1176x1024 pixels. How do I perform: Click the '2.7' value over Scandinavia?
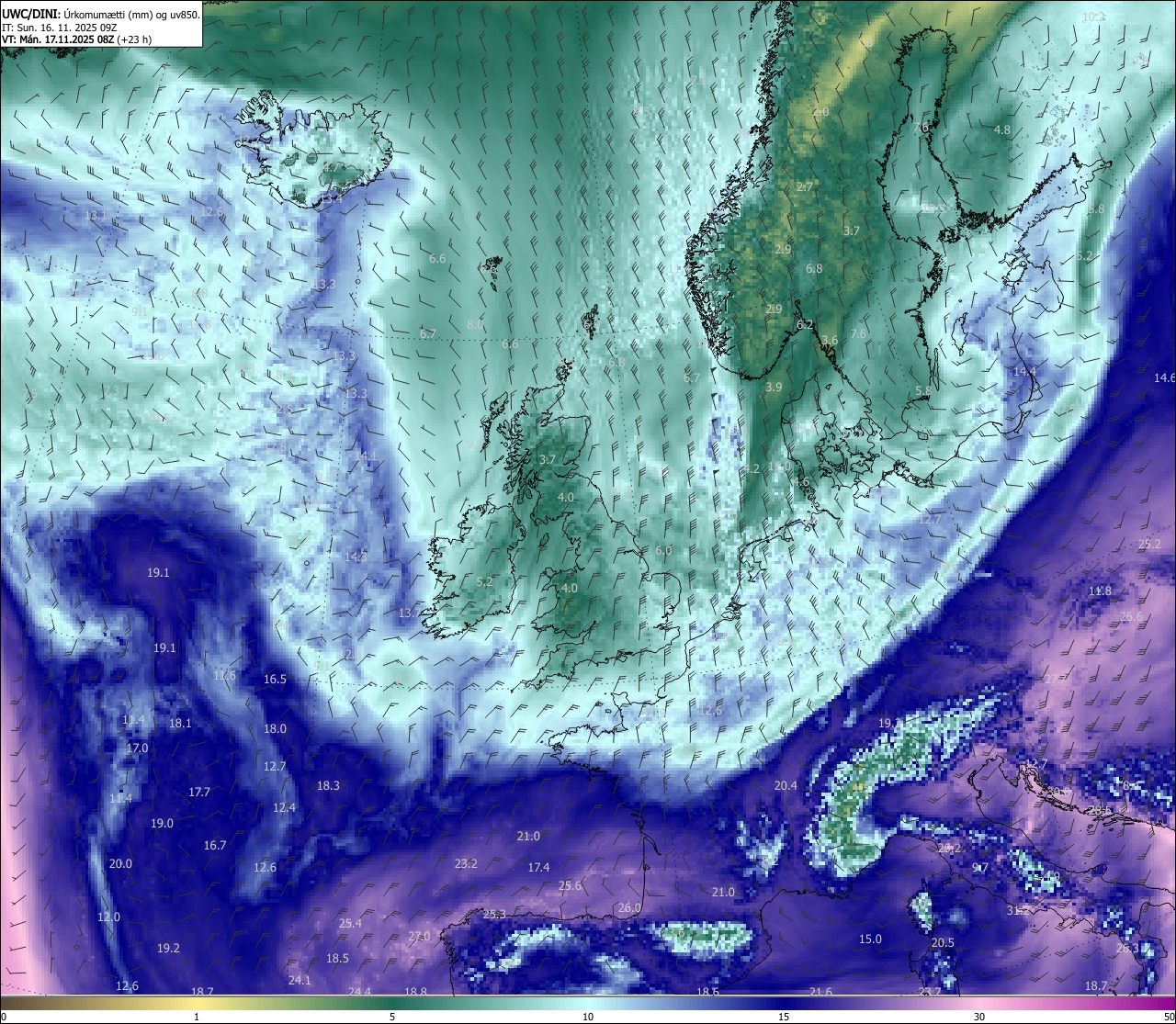click(x=805, y=186)
